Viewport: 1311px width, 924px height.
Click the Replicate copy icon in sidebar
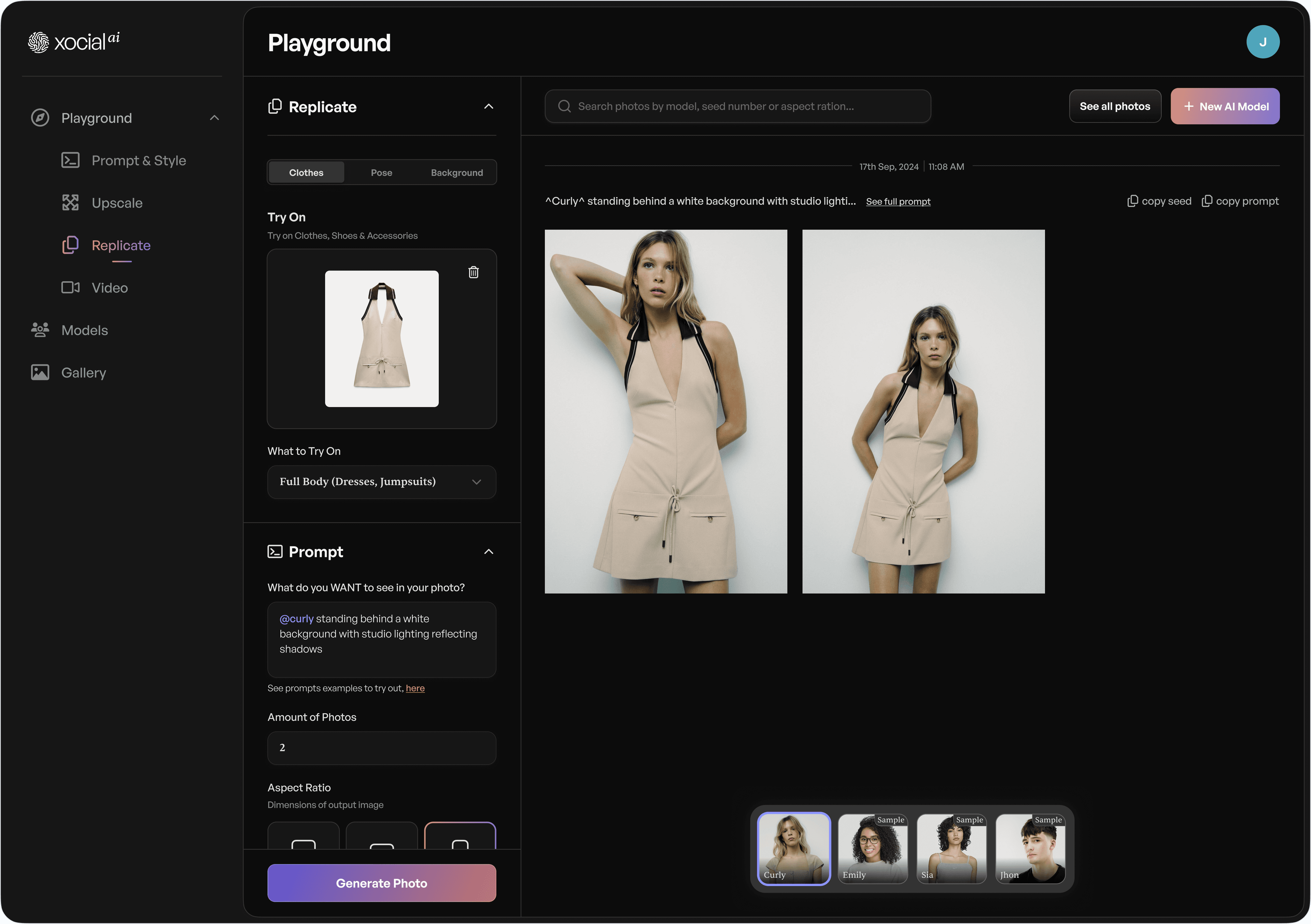tap(70, 245)
